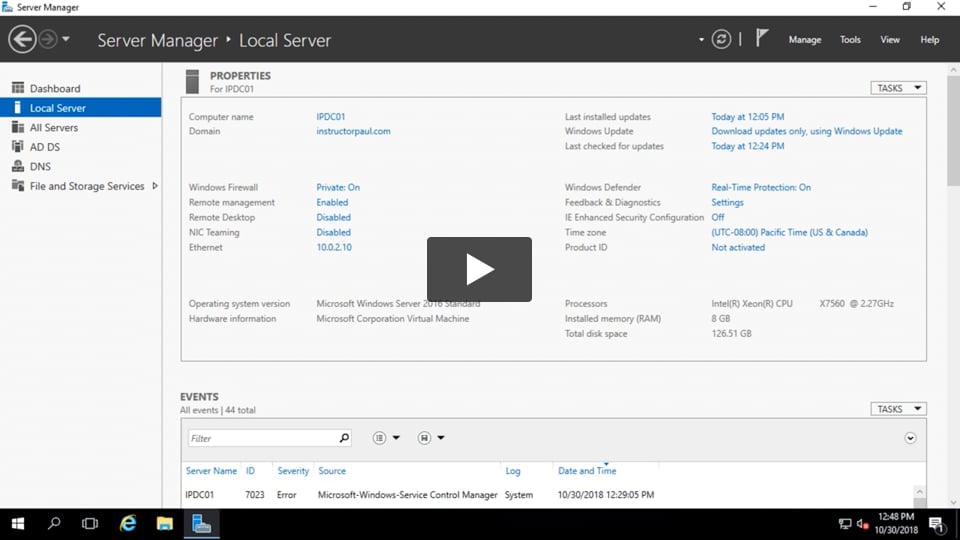This screenshot has width=960, height=540.
Task: Click the search icon in Events filter
Action: pyautogui.click(x=344, y=438)
